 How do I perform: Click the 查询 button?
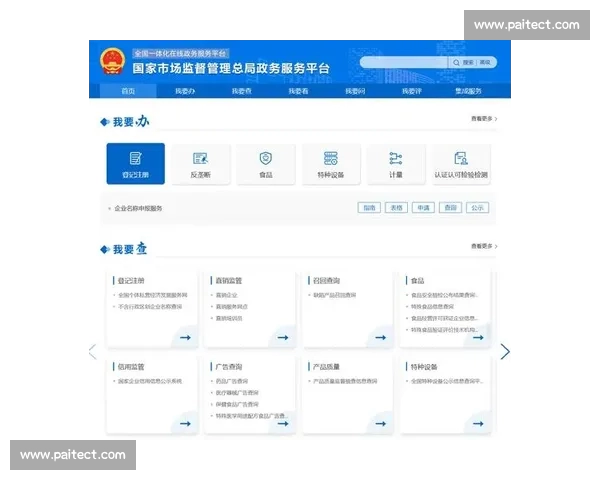point(450,208)
